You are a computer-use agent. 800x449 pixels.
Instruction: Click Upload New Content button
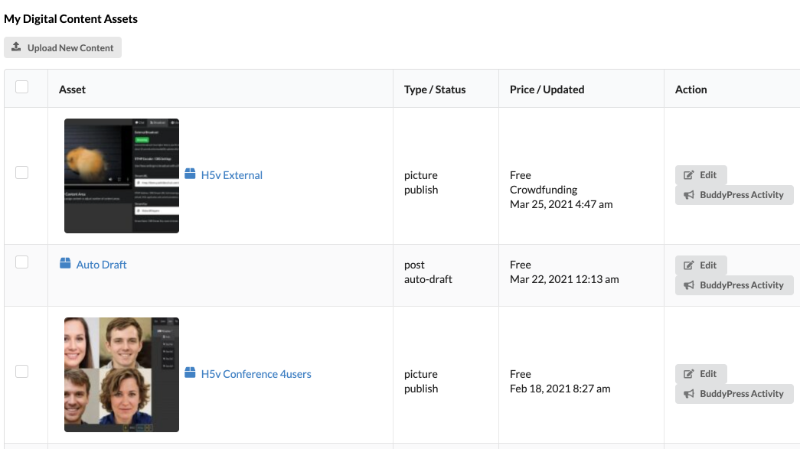pos(63,47)
